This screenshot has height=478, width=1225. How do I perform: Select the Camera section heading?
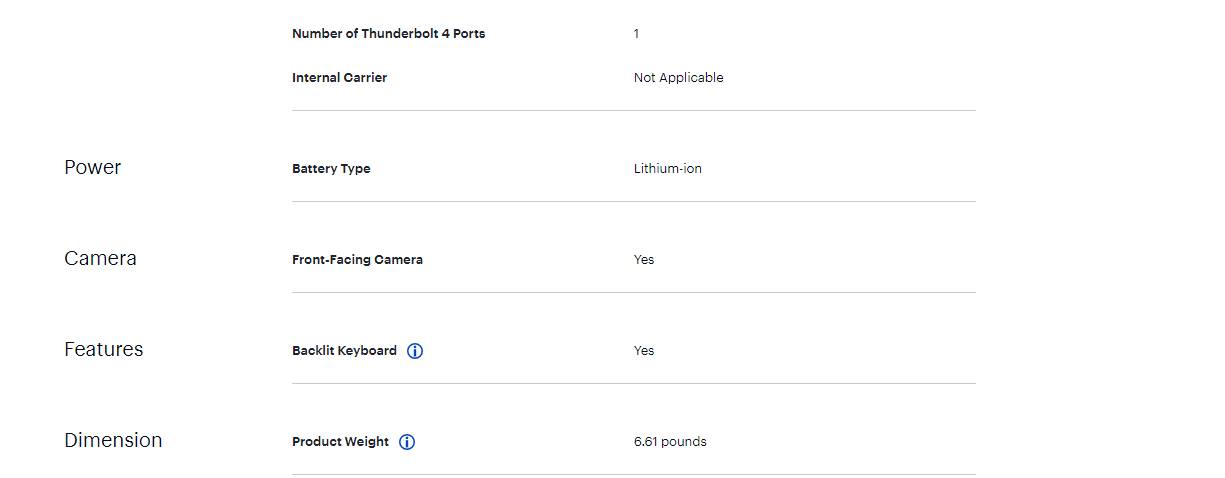(x=100, y=258)
